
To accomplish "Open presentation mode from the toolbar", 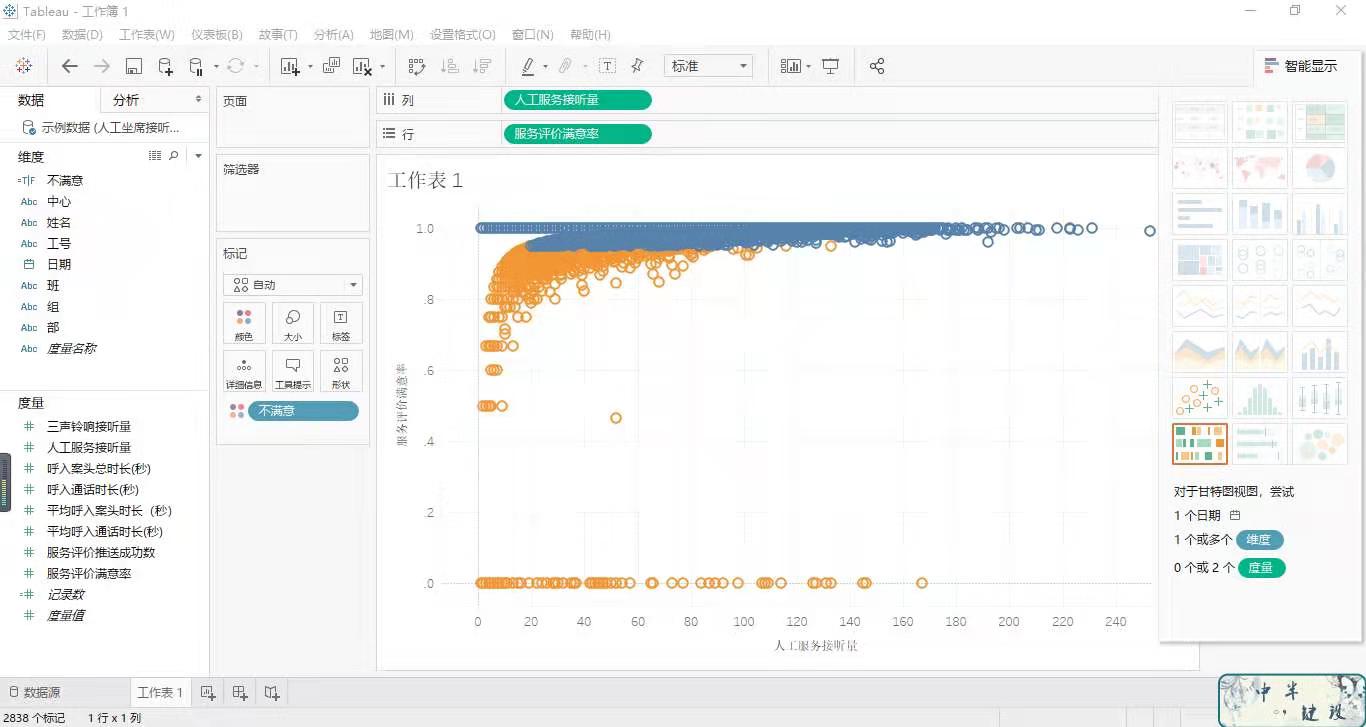I will [830, 66].
